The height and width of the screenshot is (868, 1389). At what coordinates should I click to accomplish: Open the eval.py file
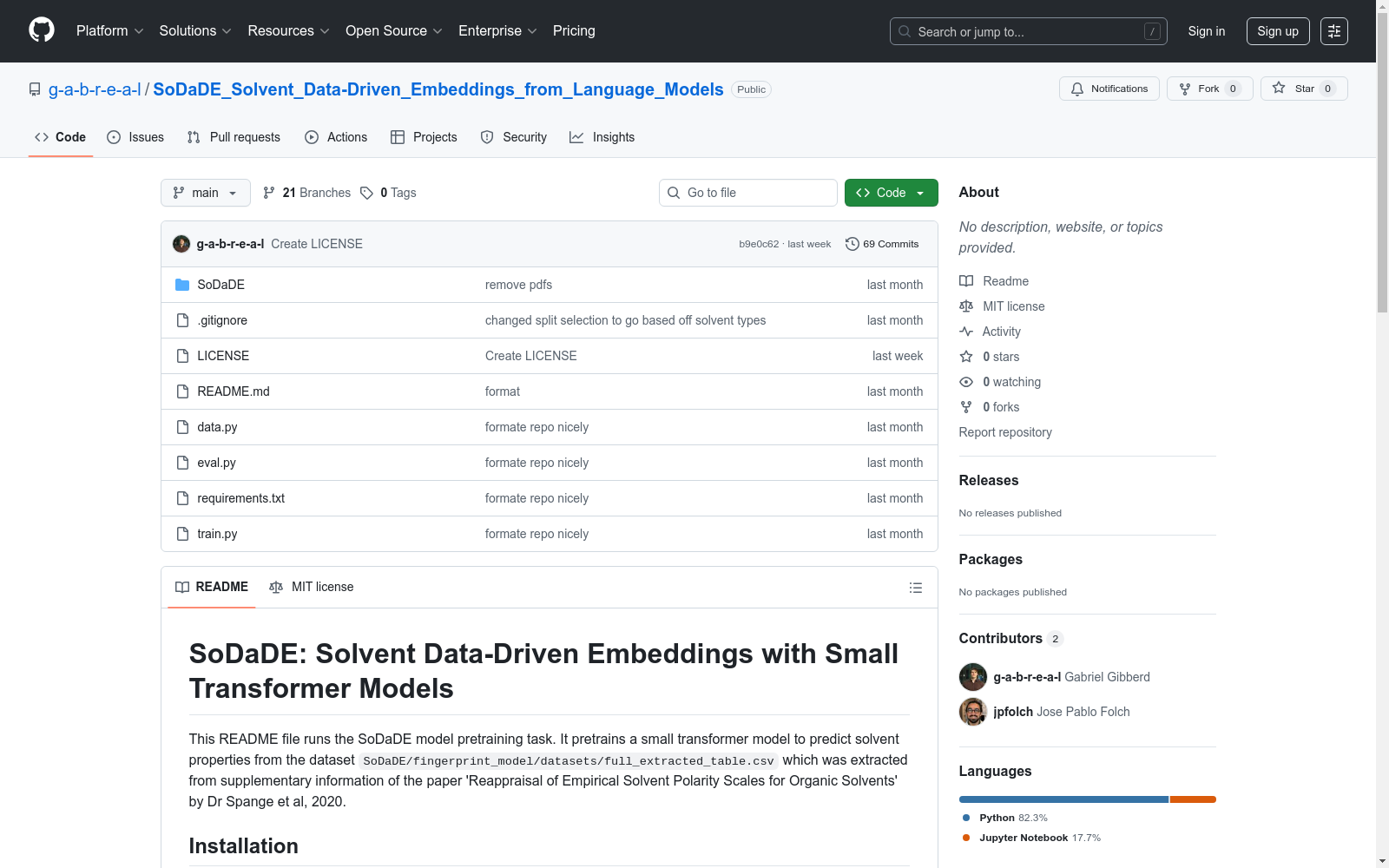(216, 463)
